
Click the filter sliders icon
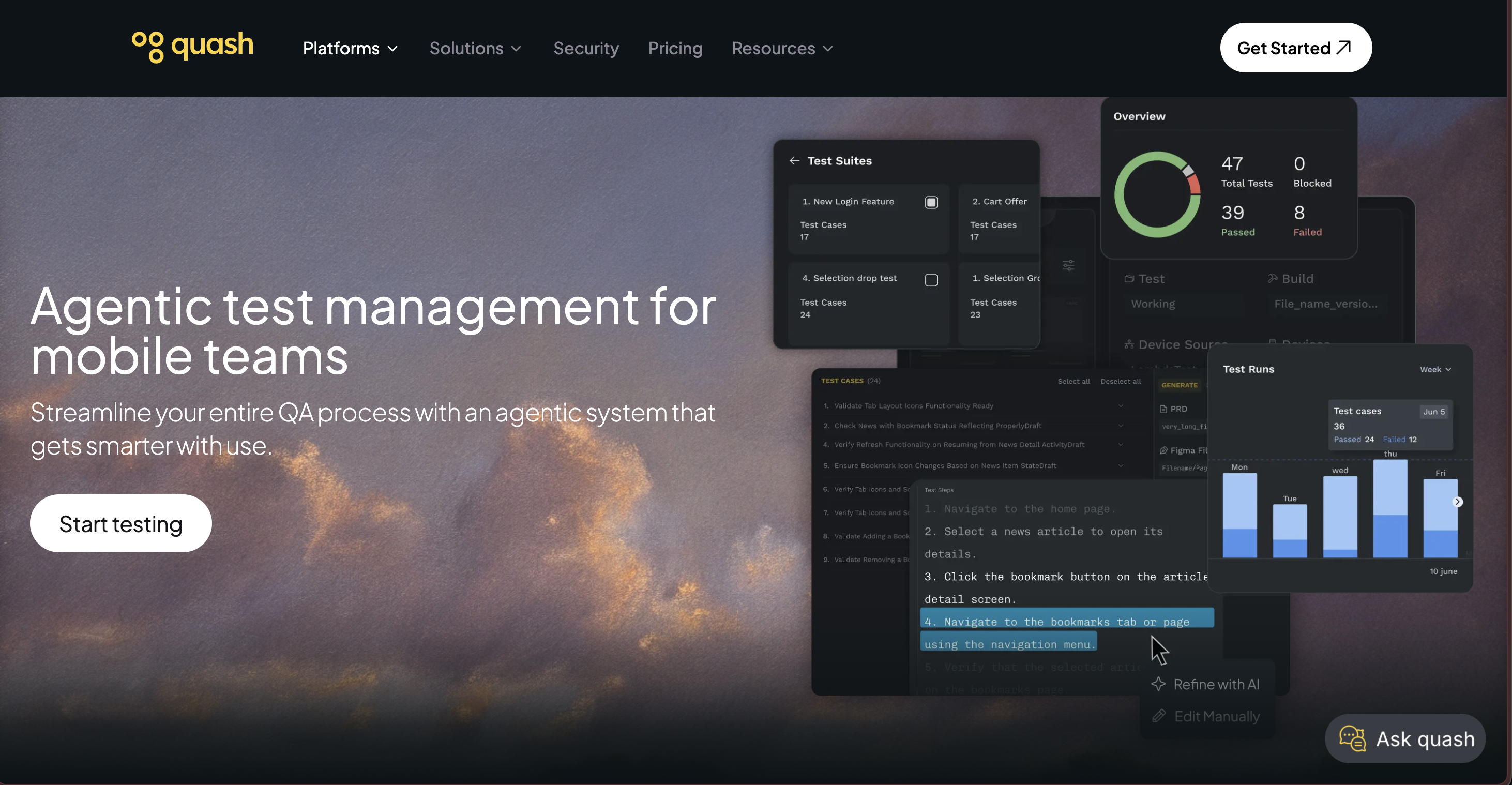pos(1068,265)
